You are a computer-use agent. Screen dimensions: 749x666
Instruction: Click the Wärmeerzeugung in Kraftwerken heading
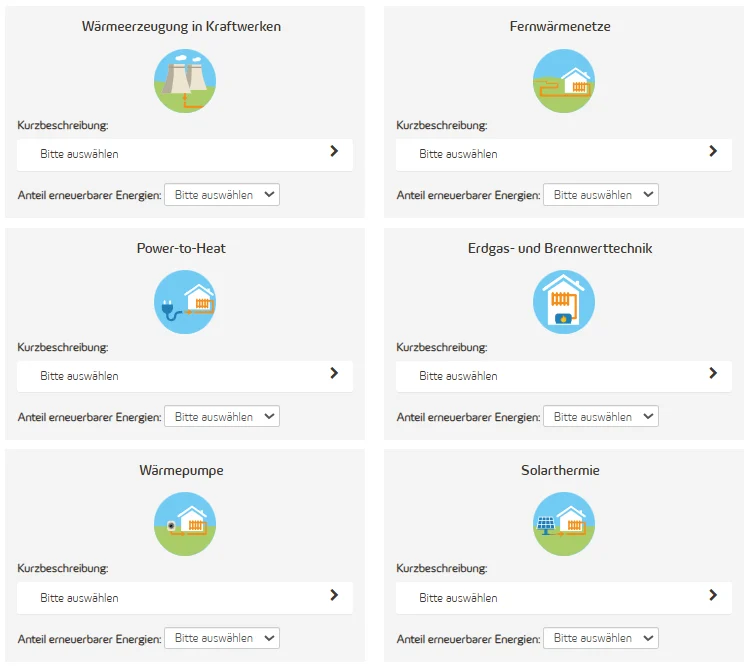click(181, 26)
